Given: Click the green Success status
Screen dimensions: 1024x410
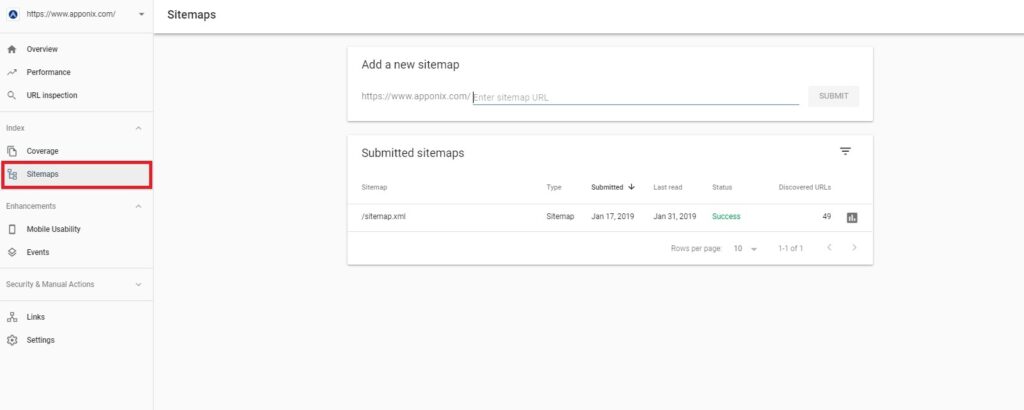Looking at the screenshot, I should [726, 216].
